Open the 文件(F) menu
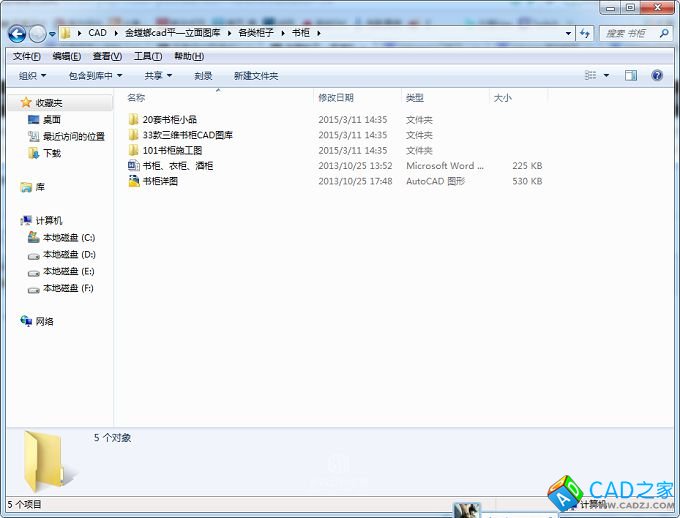Screen dimensions: 680x518 (x=26, y=56)
